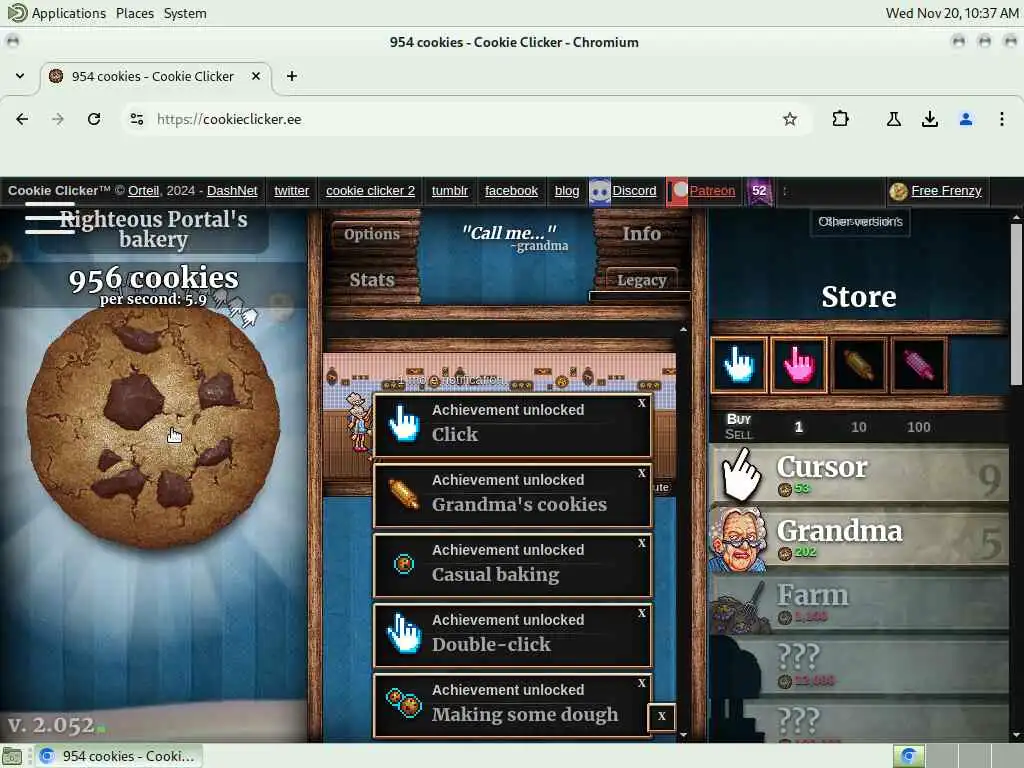Bookmark this page with the star icon

(790, 119)
